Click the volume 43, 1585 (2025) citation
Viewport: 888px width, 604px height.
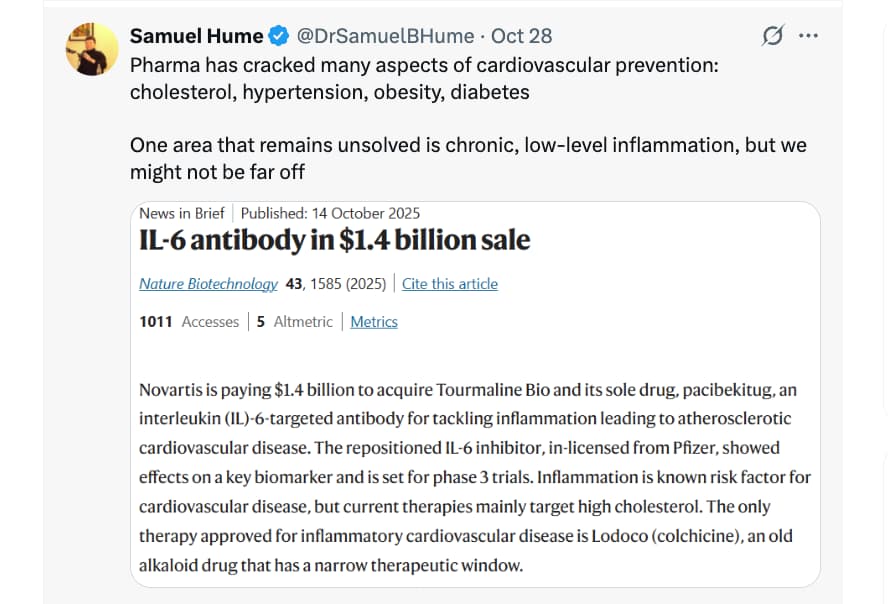(x=335, y=284)
